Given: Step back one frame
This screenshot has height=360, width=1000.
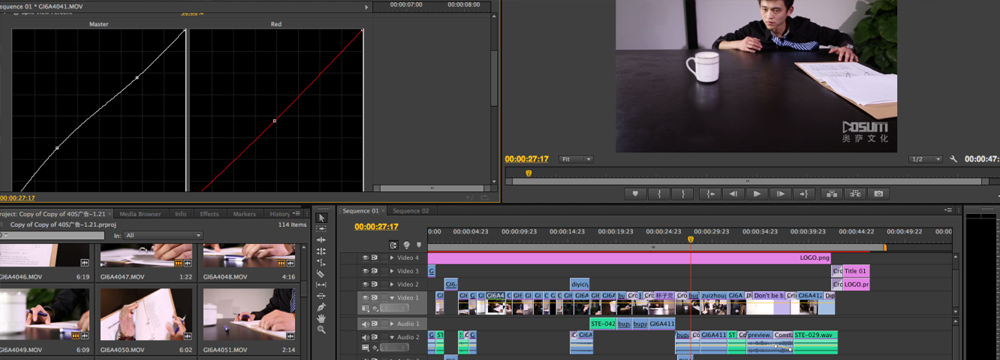Looking at the screenshot, I should coord(733,193).
